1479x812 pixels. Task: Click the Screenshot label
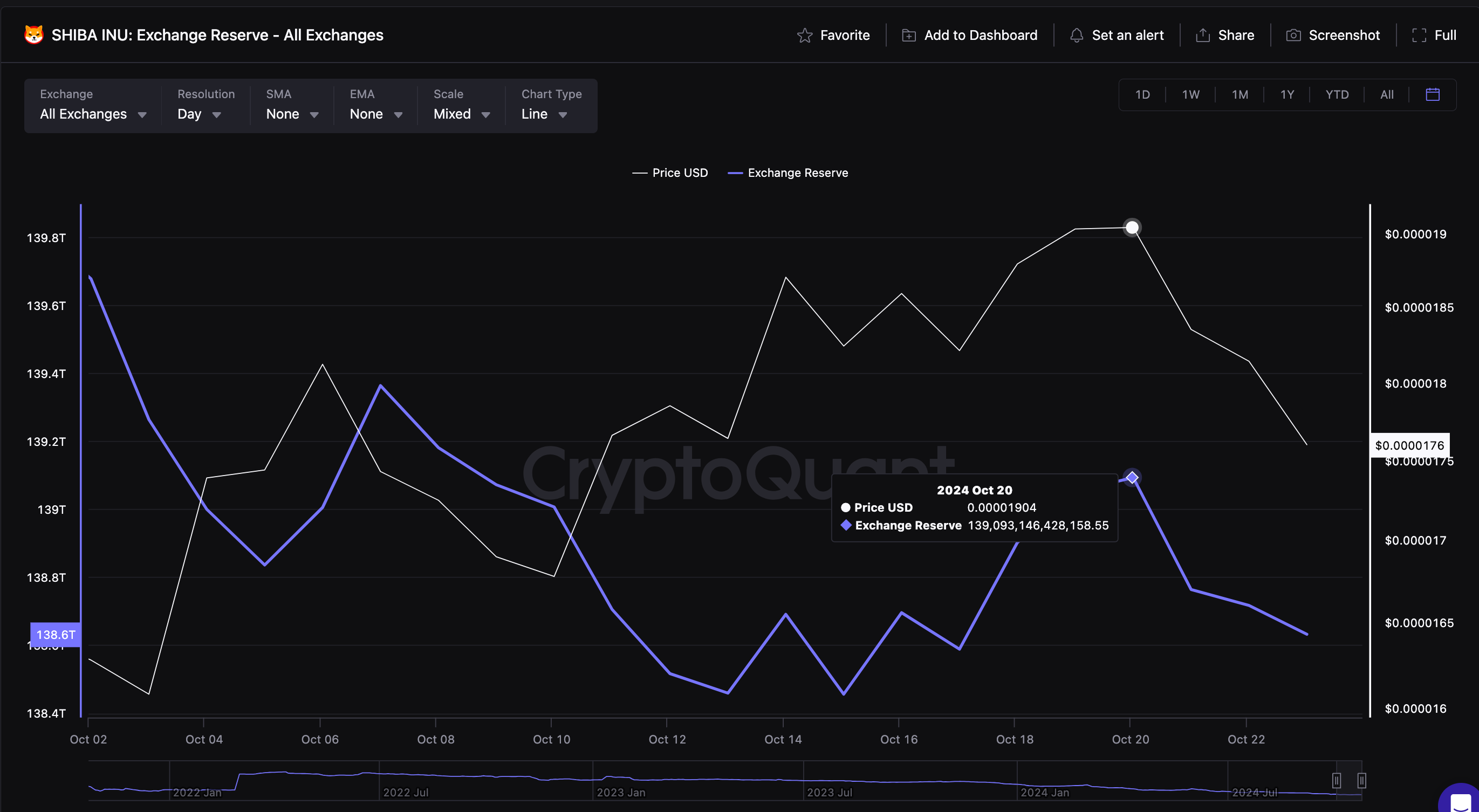[x=1344, y=36]
